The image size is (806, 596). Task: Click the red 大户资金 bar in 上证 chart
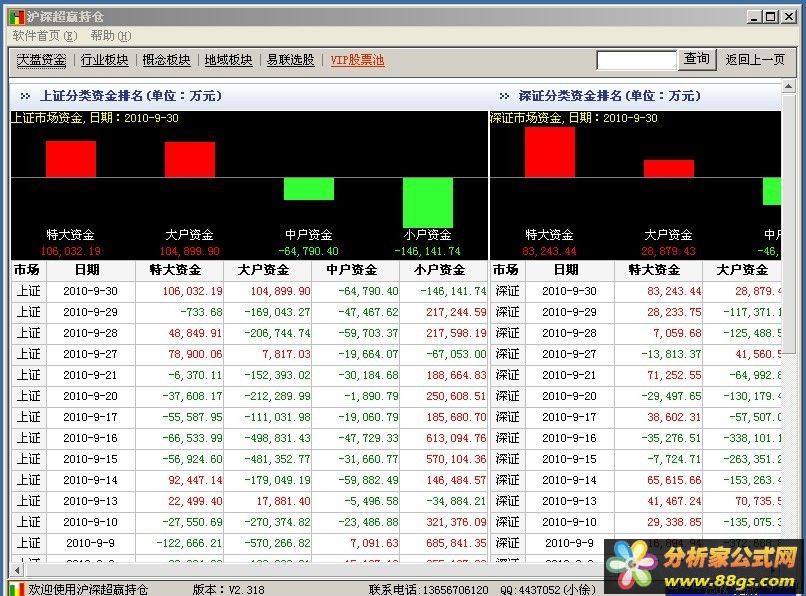pos(190,159)
